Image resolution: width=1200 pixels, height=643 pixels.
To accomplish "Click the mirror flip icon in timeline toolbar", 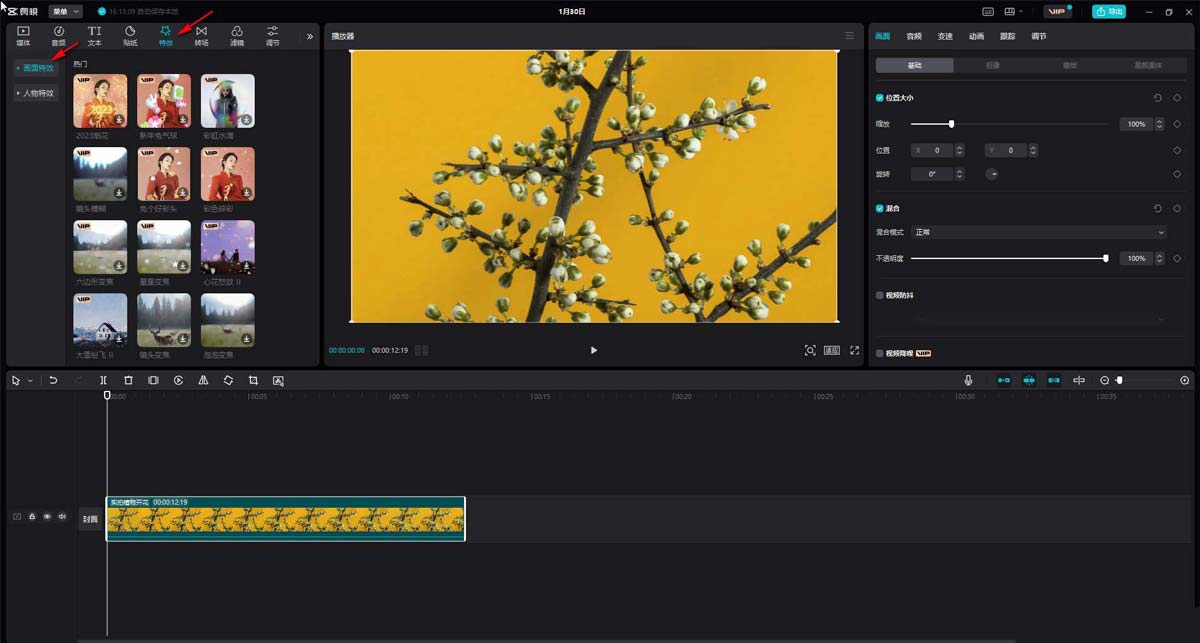I will pyautogui.click(x=203, y=381).
